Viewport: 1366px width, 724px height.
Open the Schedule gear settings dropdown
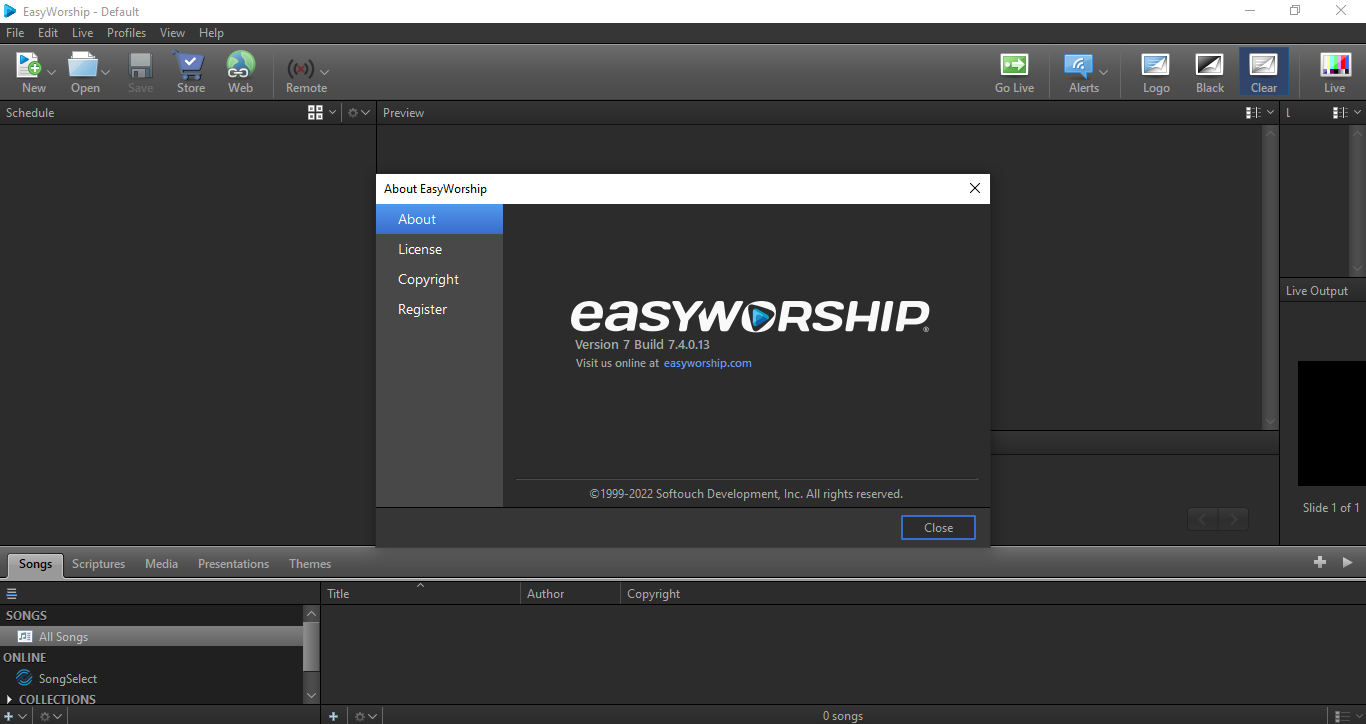coord(358,113)
